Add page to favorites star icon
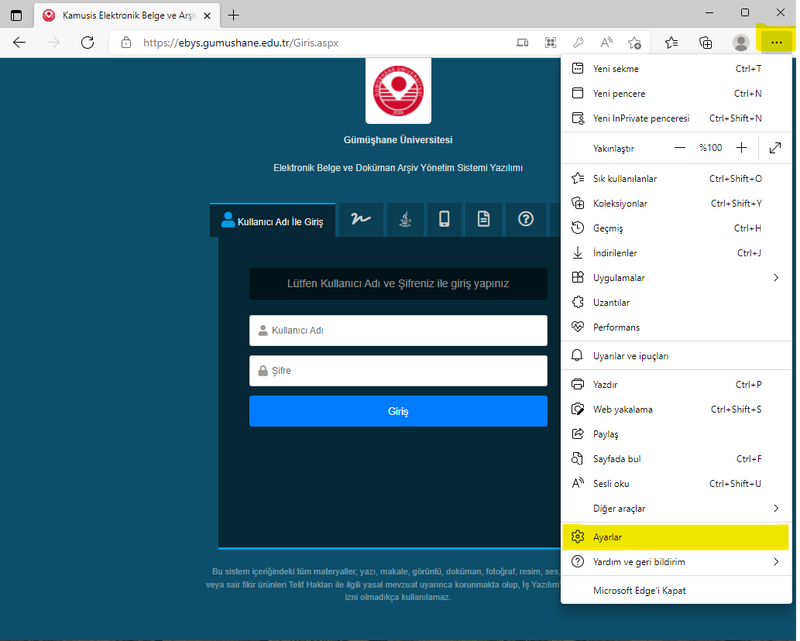This screenshot has height=641, width=800. [634, 43]
